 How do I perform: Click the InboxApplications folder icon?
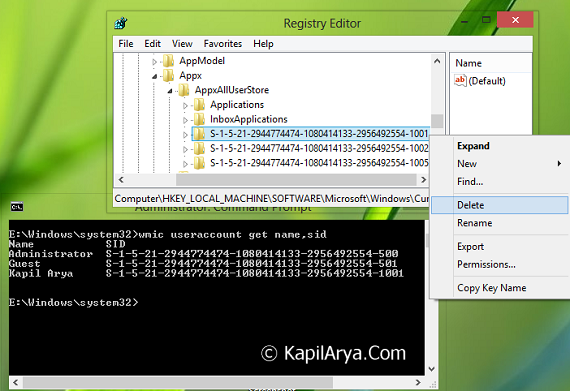199,119
